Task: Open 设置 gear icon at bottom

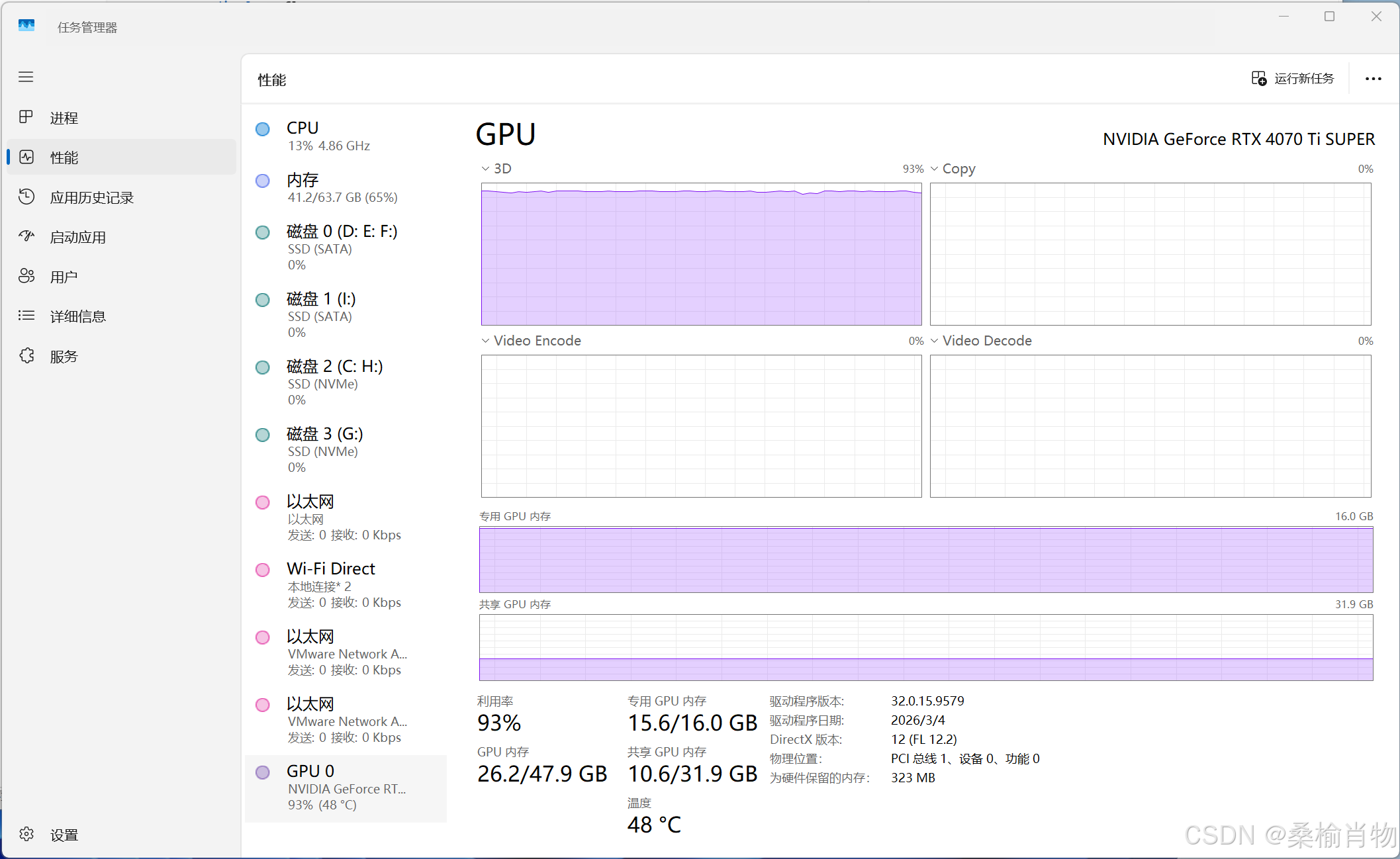Action: point(26,834)
